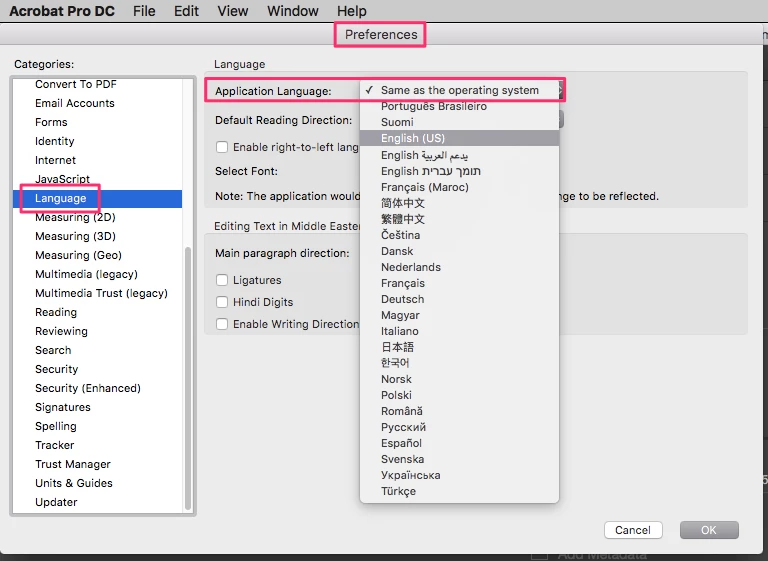Choose Same as the operating system option

point(459,90)
